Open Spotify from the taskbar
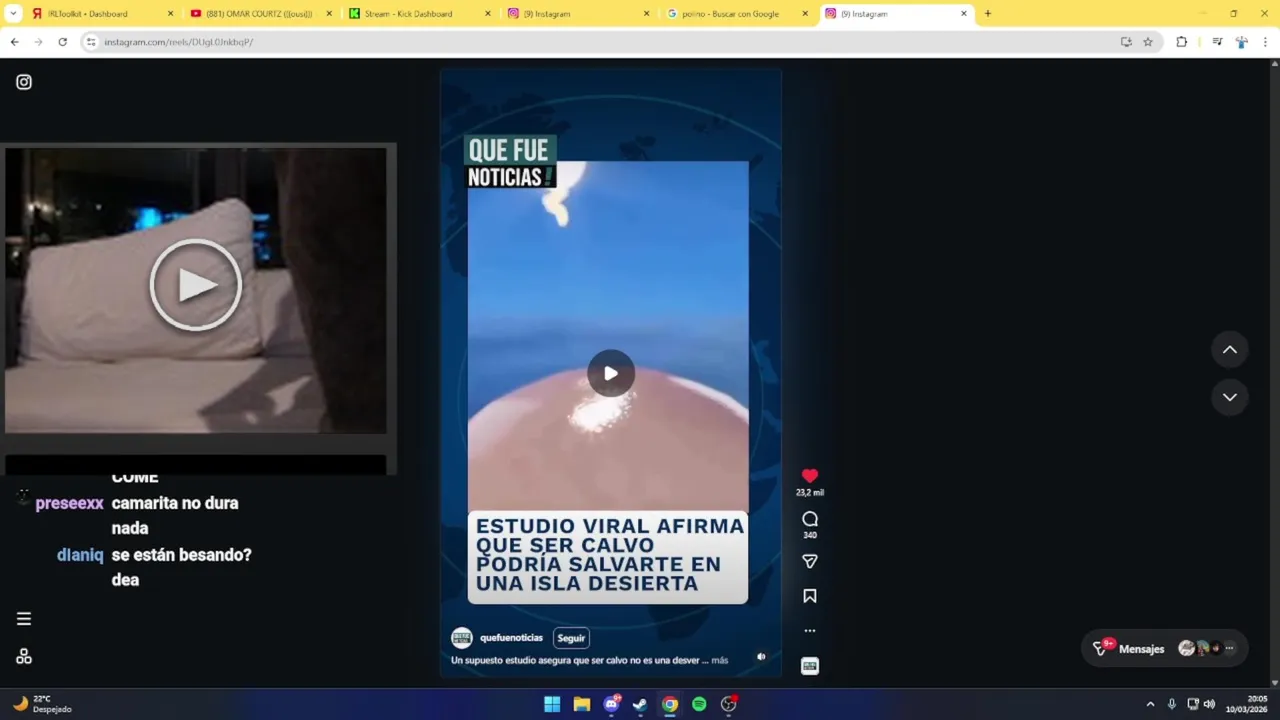Viewport: 1280px width, 720px height. 699,705
